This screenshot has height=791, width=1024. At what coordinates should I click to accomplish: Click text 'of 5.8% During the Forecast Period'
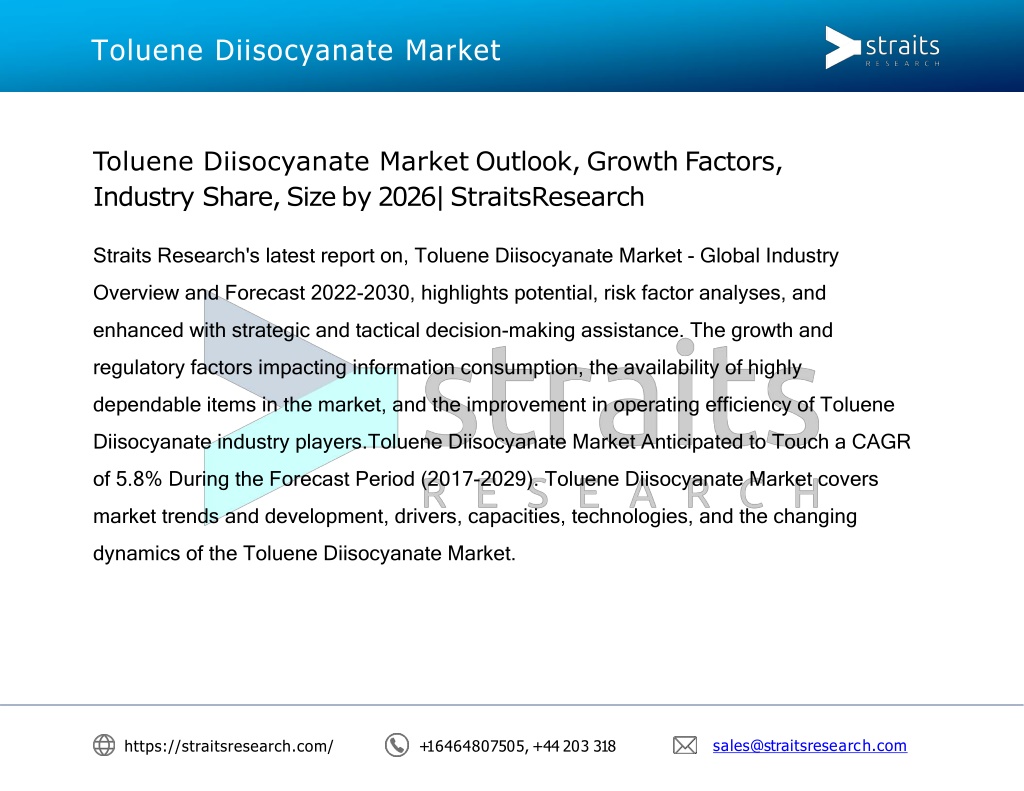coord(253,479)
